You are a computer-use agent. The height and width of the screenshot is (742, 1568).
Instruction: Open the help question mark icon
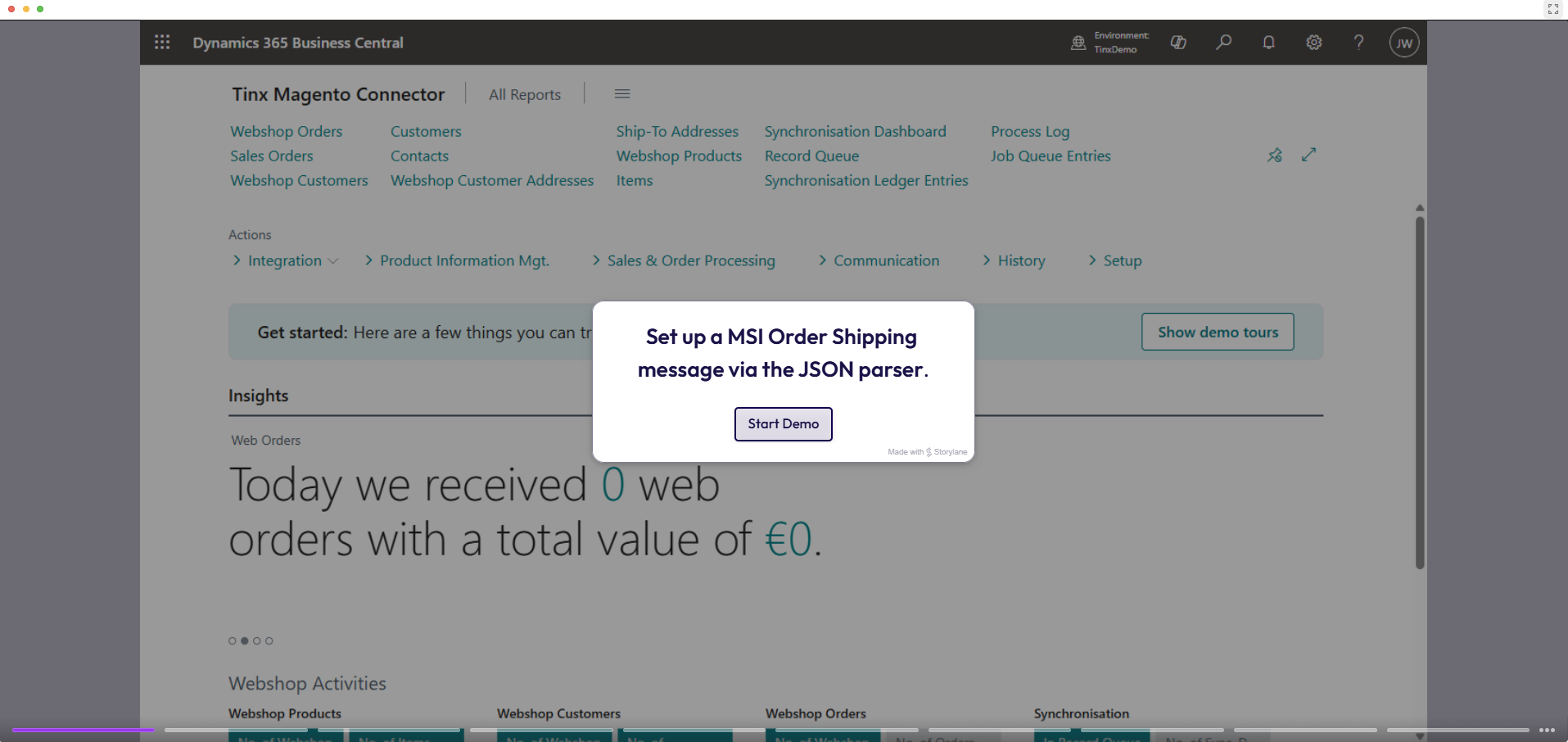point(1358,43)
